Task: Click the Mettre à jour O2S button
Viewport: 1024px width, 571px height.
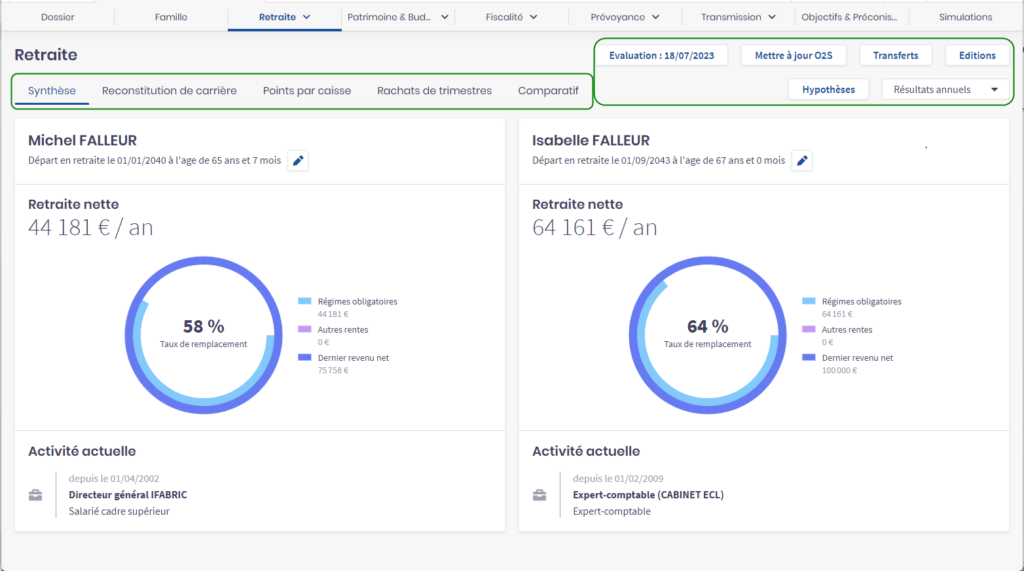Action: tap(793, 55)
